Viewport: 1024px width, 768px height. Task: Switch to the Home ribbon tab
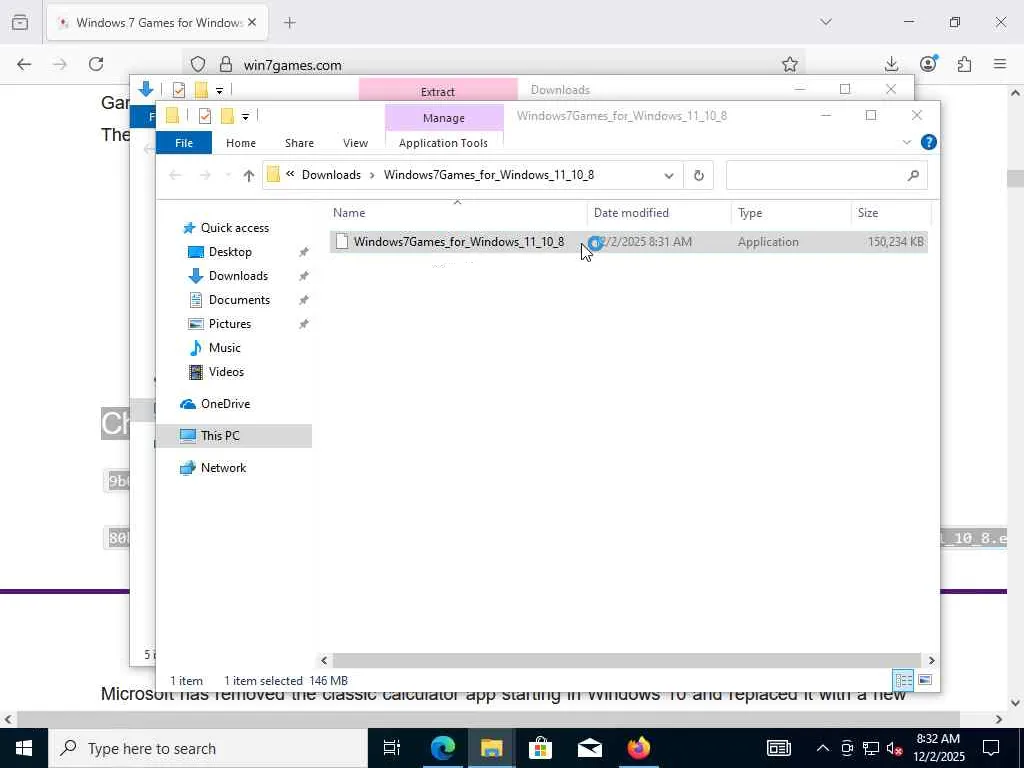(x=240, y=142)
